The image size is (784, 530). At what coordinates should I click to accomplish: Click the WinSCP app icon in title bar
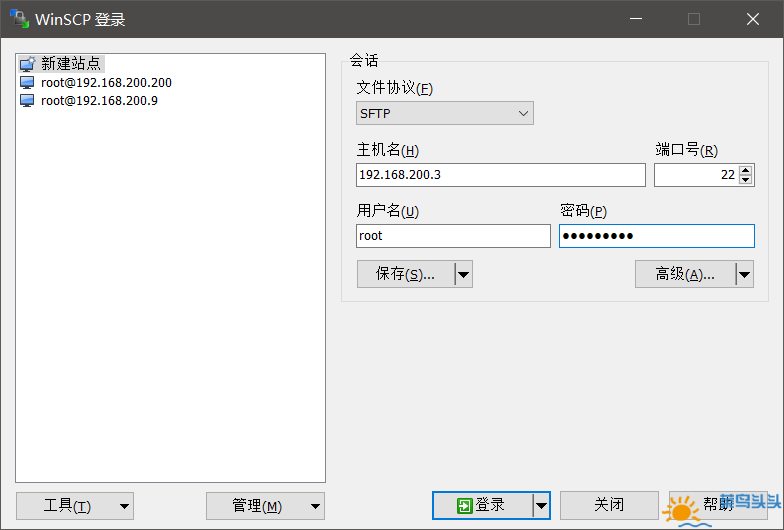click(19, 19)
